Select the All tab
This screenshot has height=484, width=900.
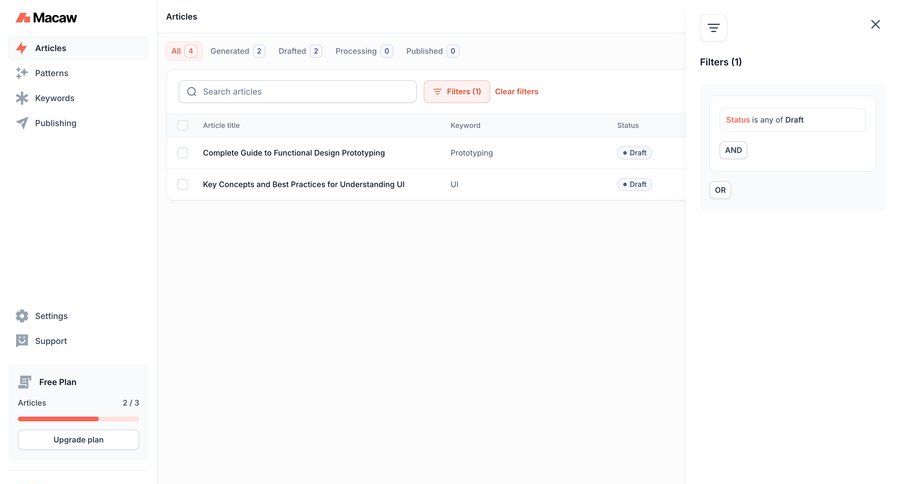coord(184,51)
